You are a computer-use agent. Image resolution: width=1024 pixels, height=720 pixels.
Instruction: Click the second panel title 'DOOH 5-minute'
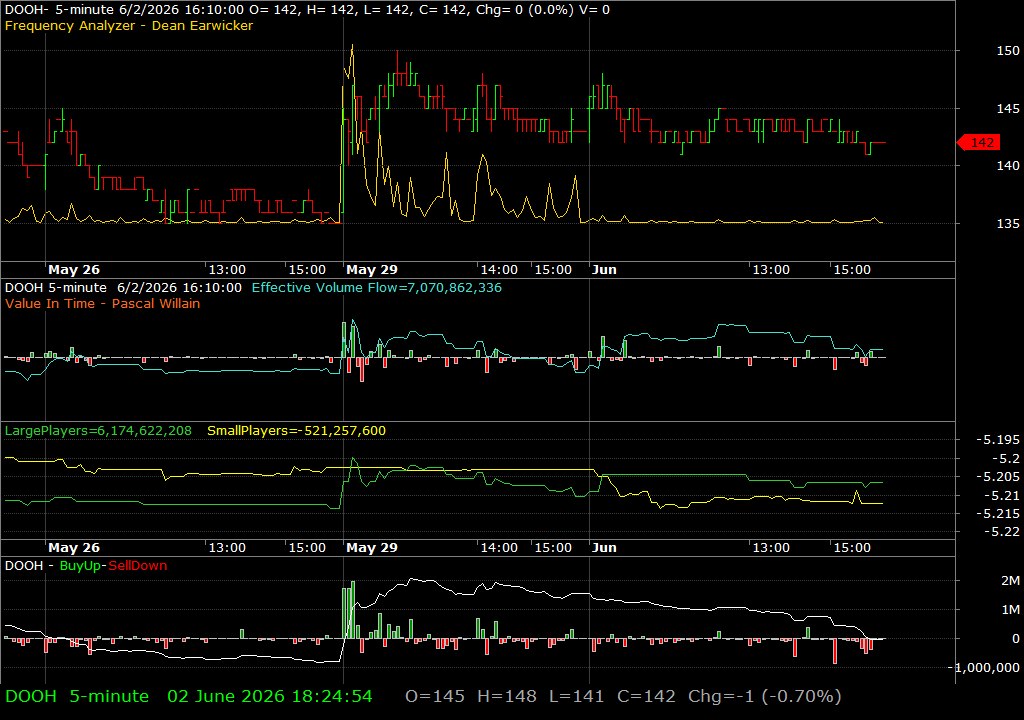(x=56, y=287)
